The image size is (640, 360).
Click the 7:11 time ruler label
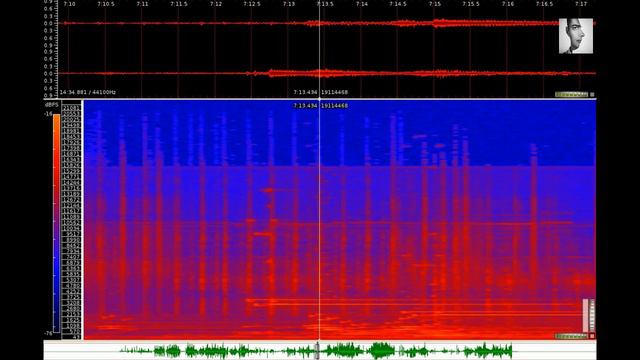click(142, 4)
